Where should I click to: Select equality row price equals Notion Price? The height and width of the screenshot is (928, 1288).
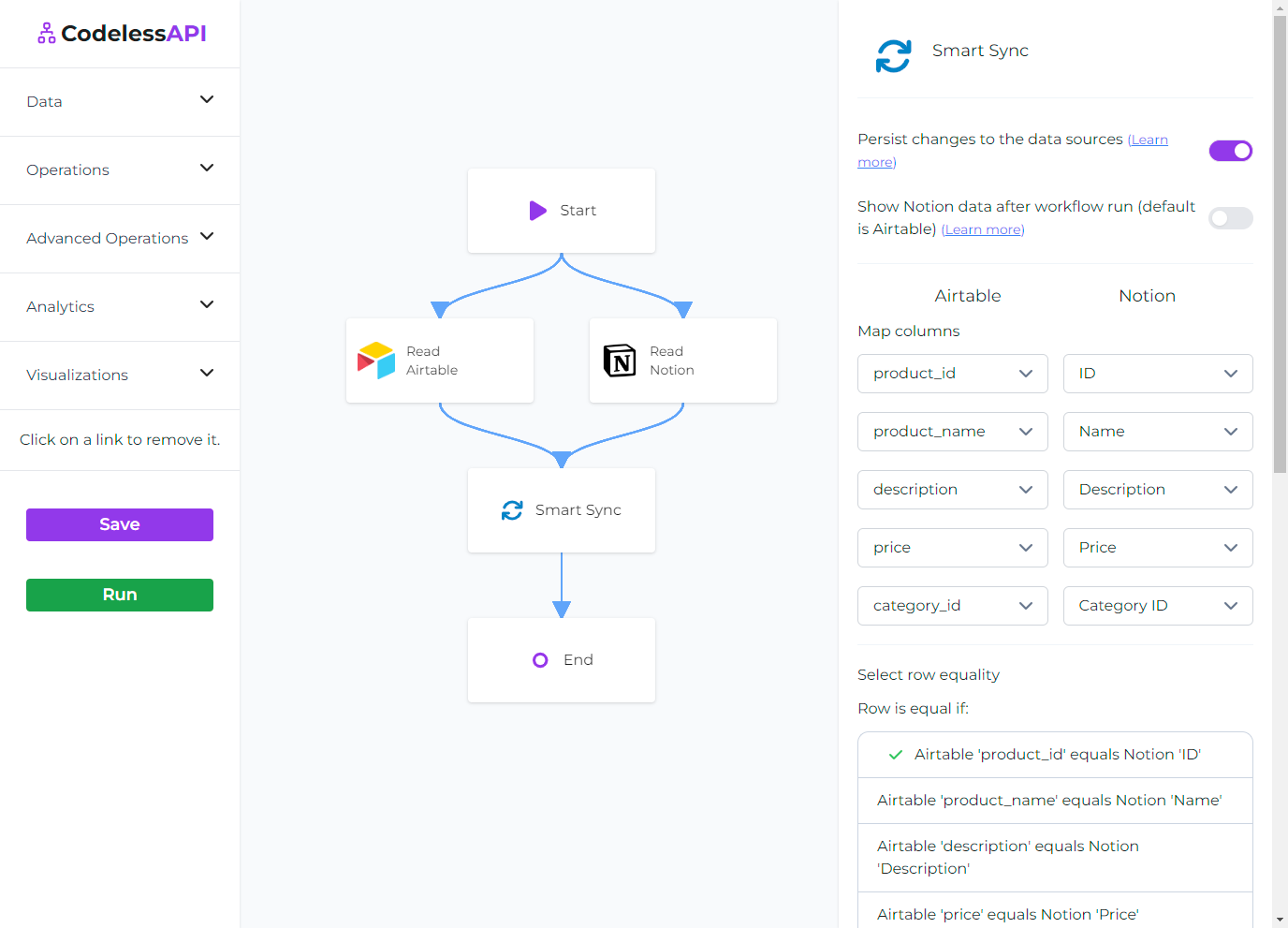(x=1055, y=911)
